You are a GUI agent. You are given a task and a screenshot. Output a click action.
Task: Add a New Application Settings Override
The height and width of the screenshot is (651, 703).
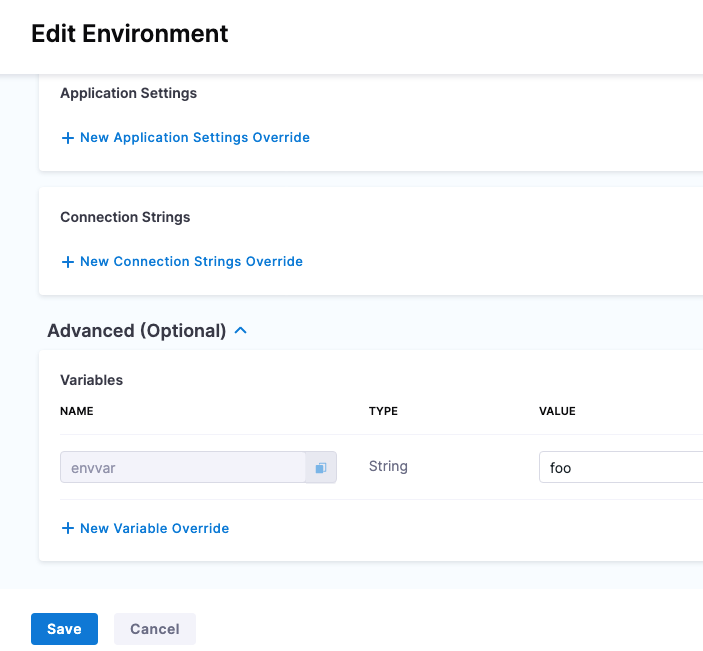[194, 138]
